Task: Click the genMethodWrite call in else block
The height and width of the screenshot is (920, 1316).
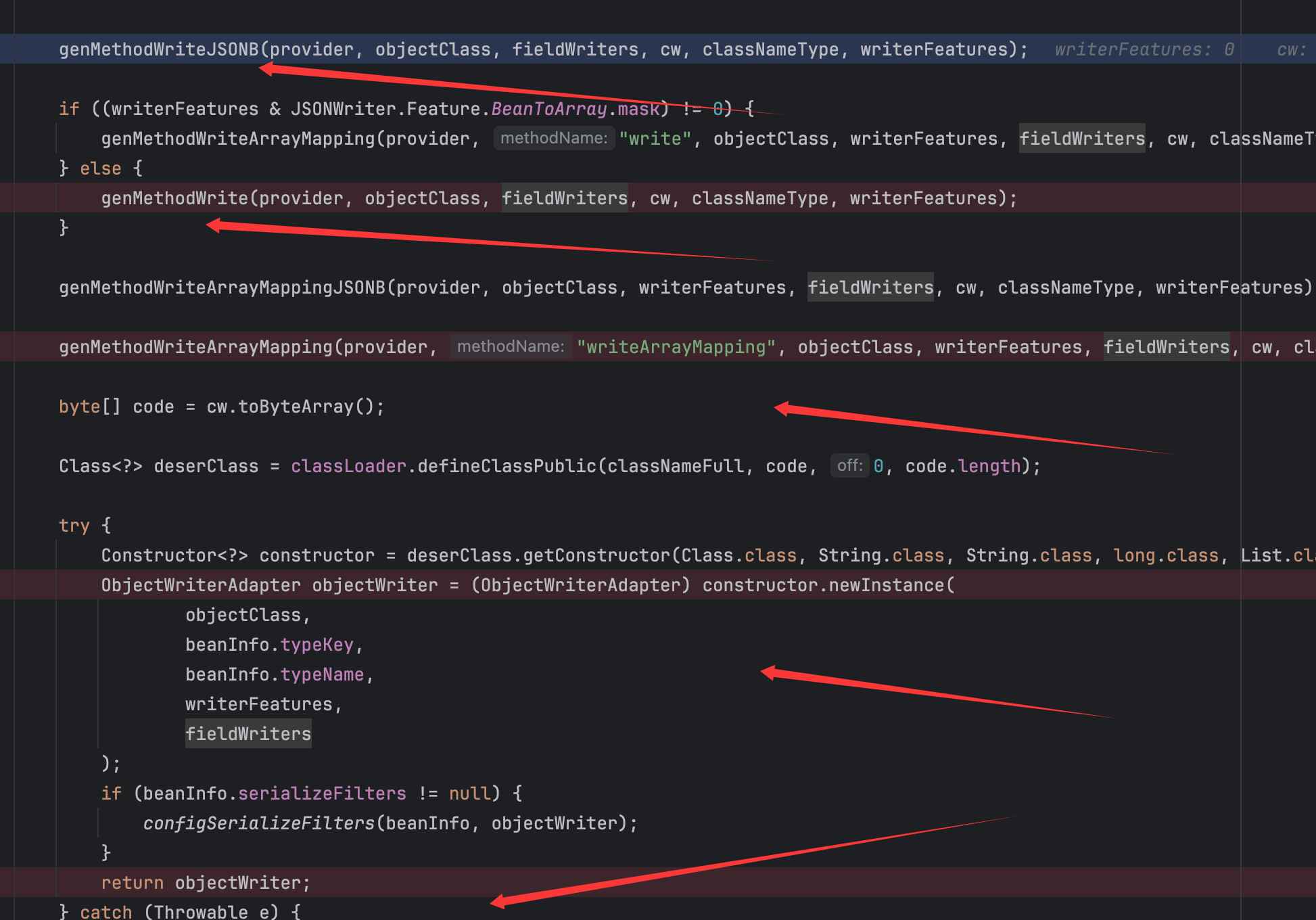Action: 174,198
